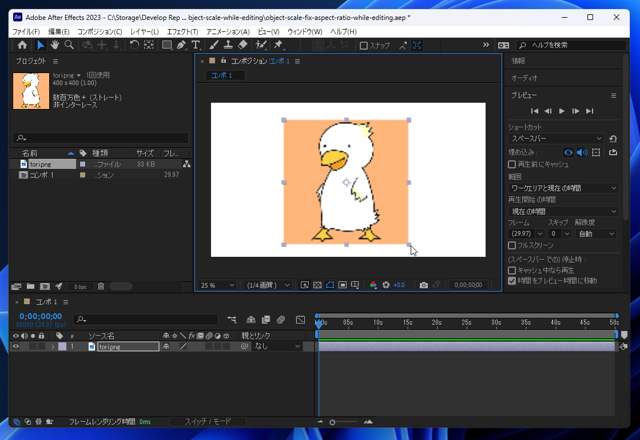
Task: Open the 自動 resolution dropdown
Action: tap(596, 233)
